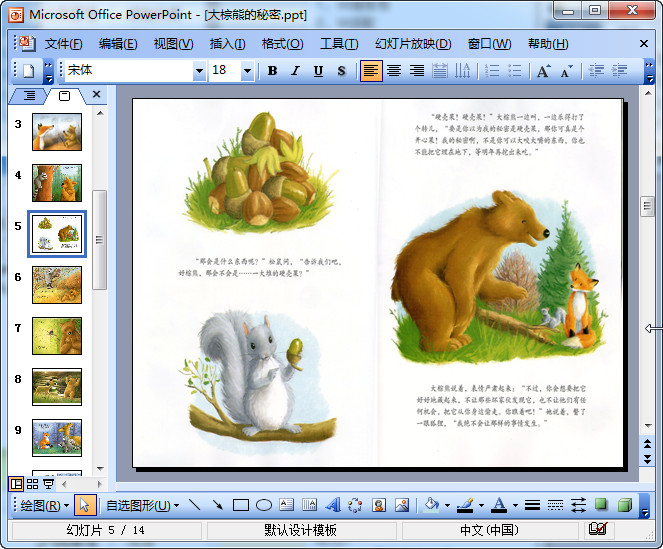Select slide 7 thumbnail

click(x=57, y=336)
